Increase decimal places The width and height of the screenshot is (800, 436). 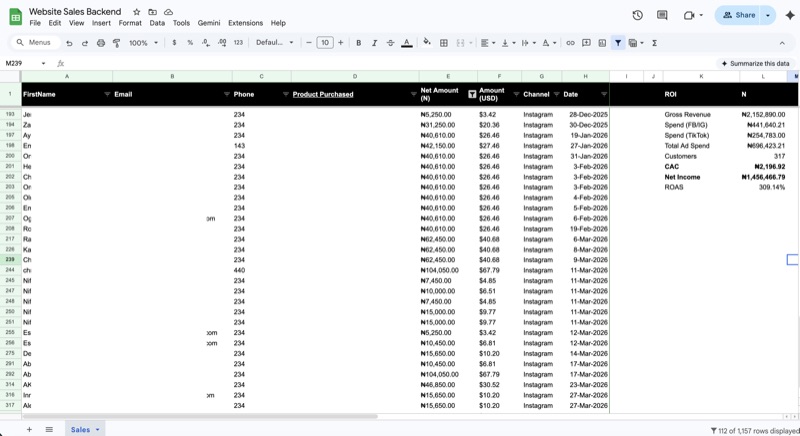point(222,43)
